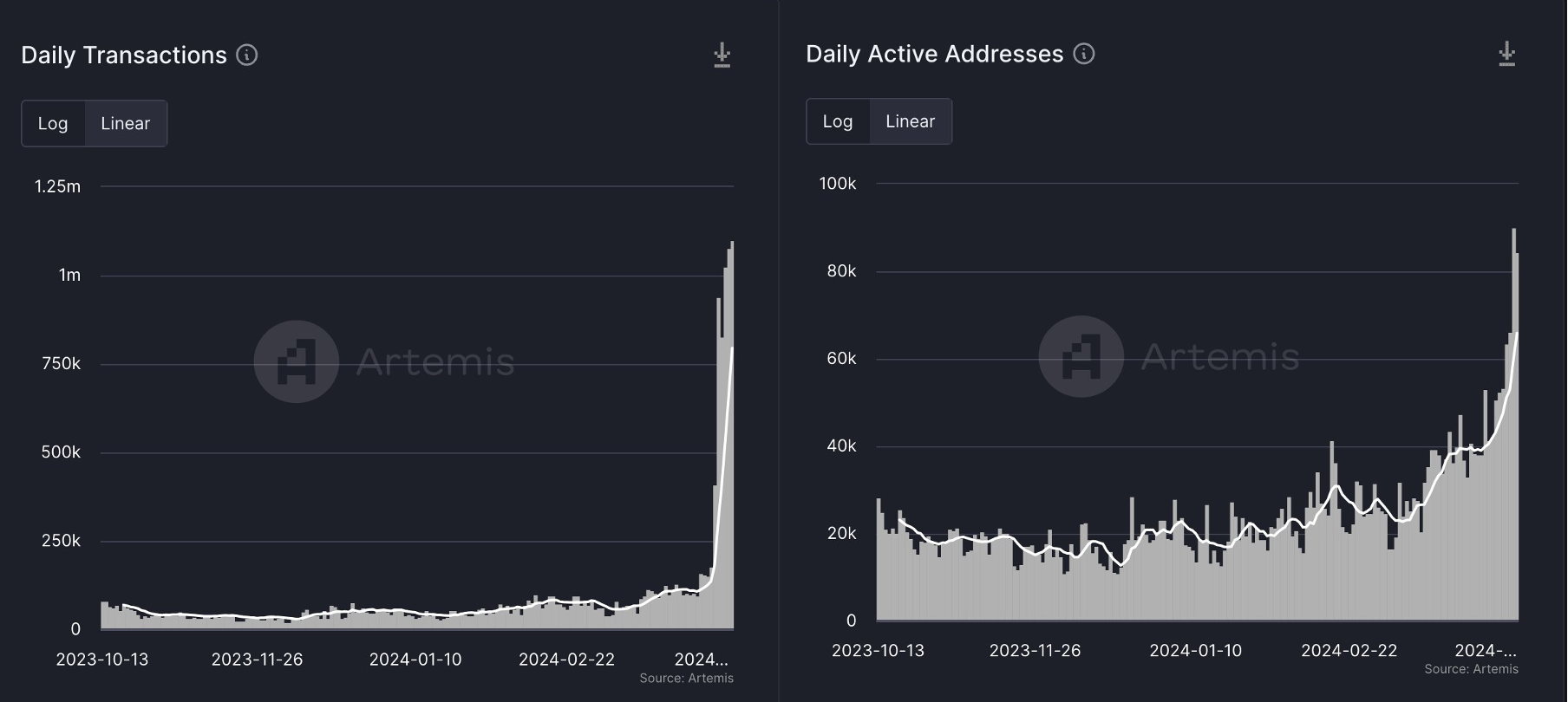Click the 40k label on addresses chart
Image resolution: width=1568 pixels, height=702 pixels.
pos(841,446)
